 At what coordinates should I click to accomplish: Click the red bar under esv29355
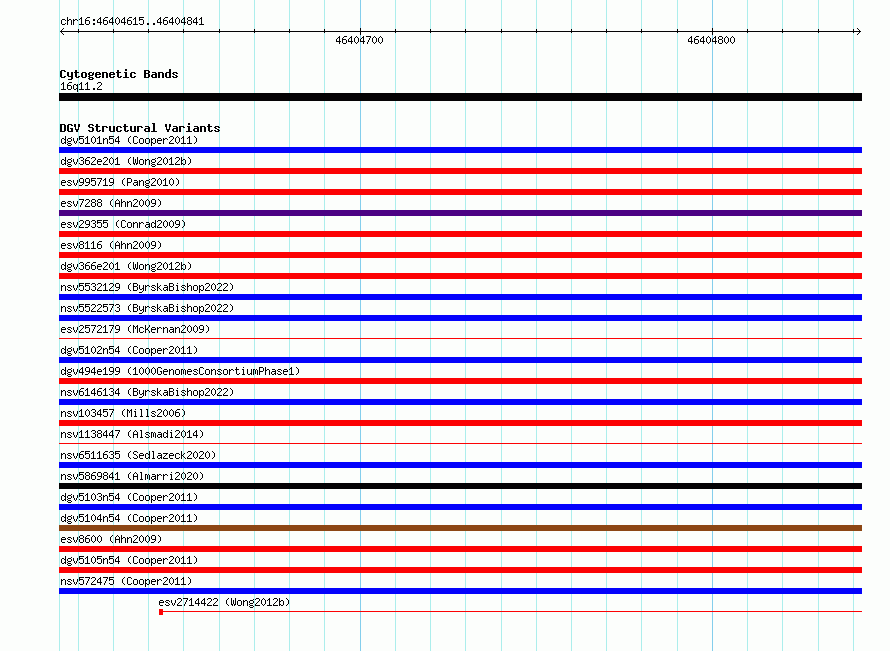460,234
